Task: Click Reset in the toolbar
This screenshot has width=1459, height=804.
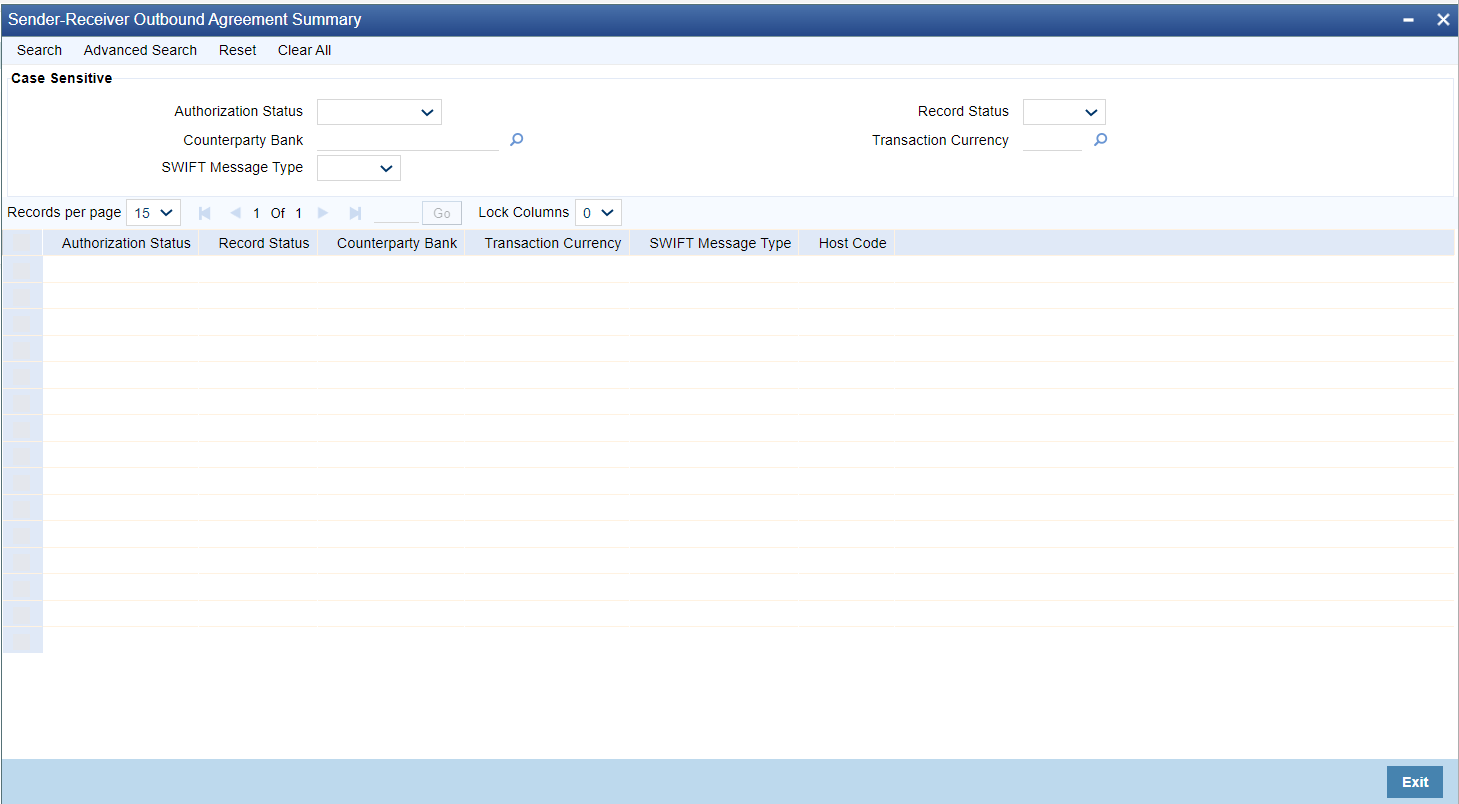Action: point(237,50)
